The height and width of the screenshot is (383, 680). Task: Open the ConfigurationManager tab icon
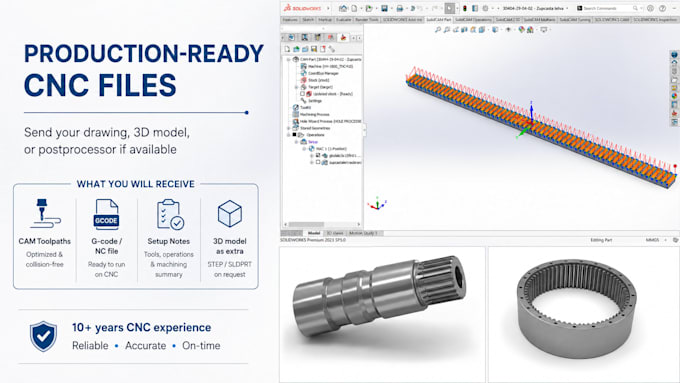click(x=317, y=38)
